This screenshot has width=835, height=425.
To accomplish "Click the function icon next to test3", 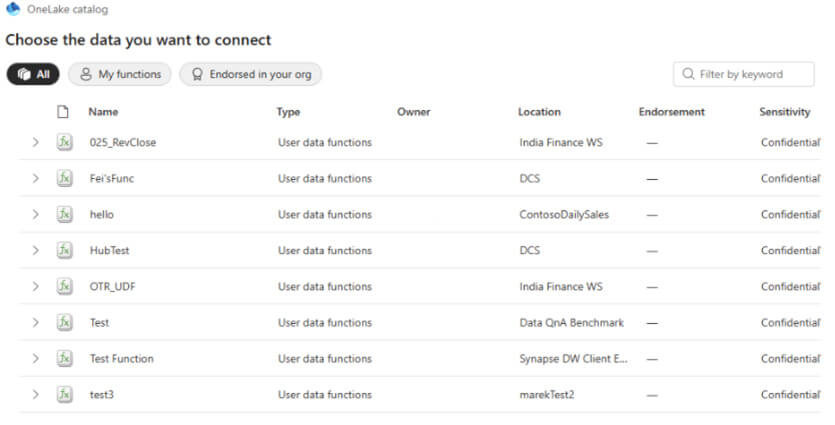I will coord(64,395).
